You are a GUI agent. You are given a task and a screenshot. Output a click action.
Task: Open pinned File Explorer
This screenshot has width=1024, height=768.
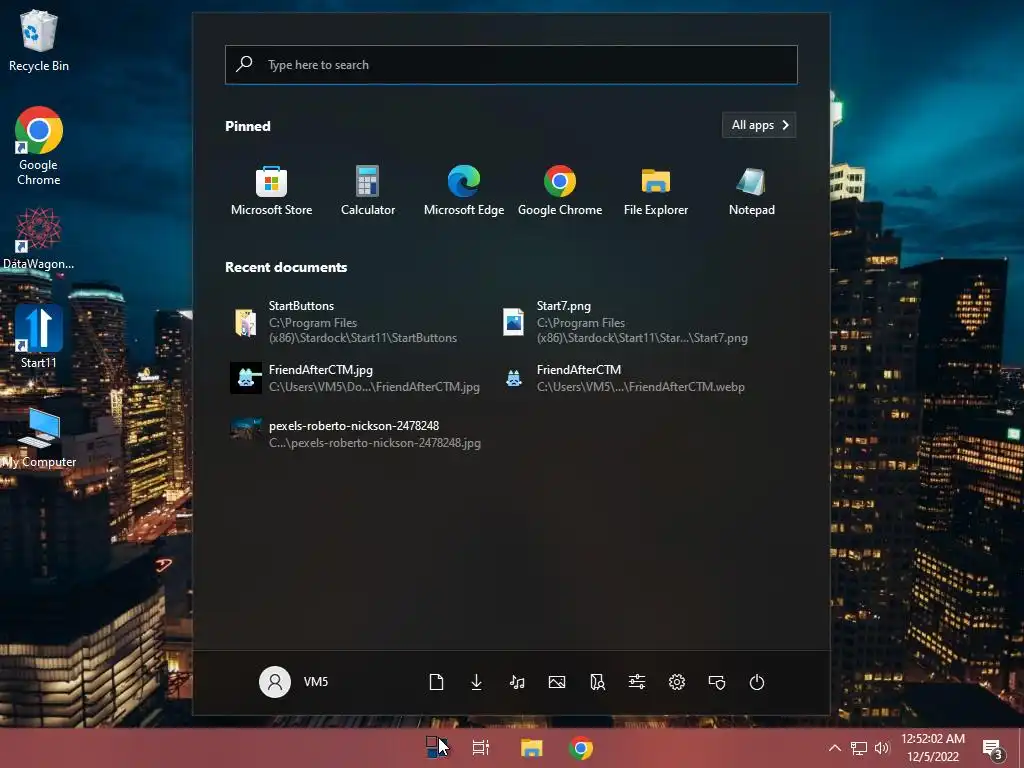[x=656, y=191]
